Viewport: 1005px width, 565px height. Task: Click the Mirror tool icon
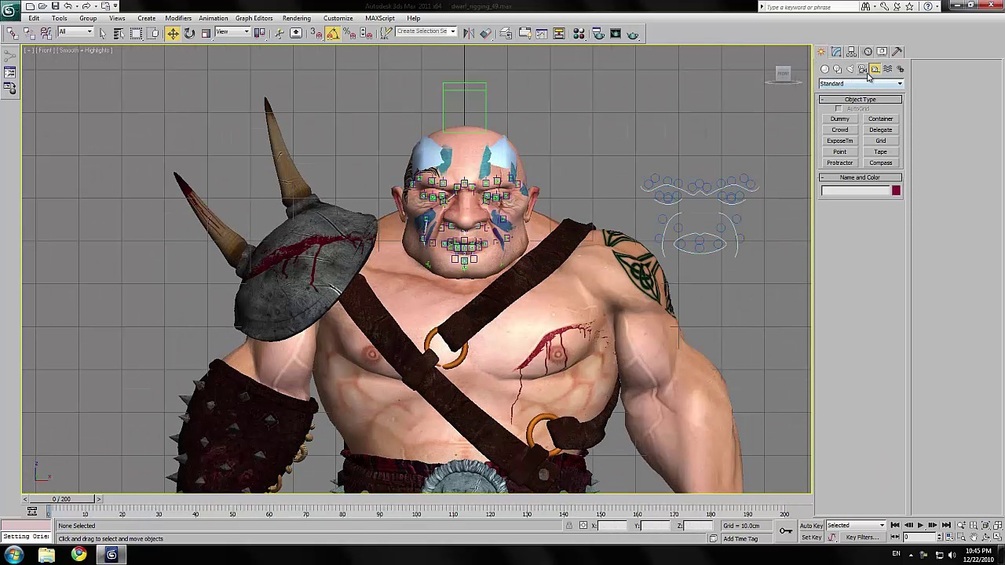point(469,33)
